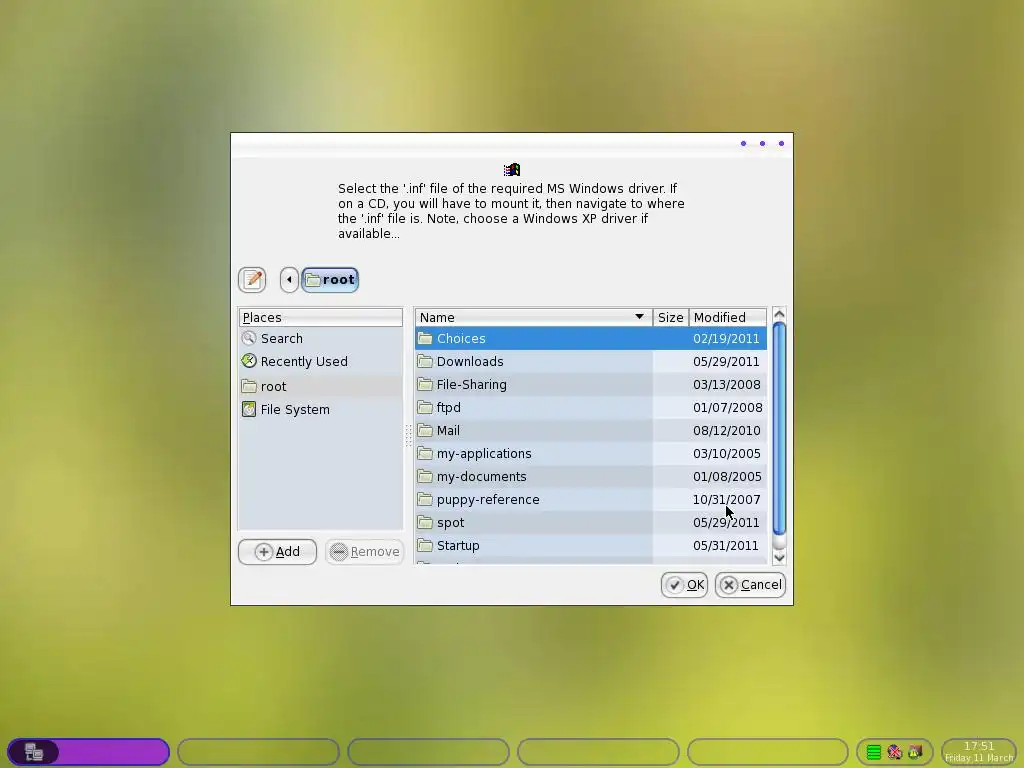Viewport: 1024px width, 768px height.
Task: Click the 05/31/2011 date for Startup
Action: (x=726, y=545)
